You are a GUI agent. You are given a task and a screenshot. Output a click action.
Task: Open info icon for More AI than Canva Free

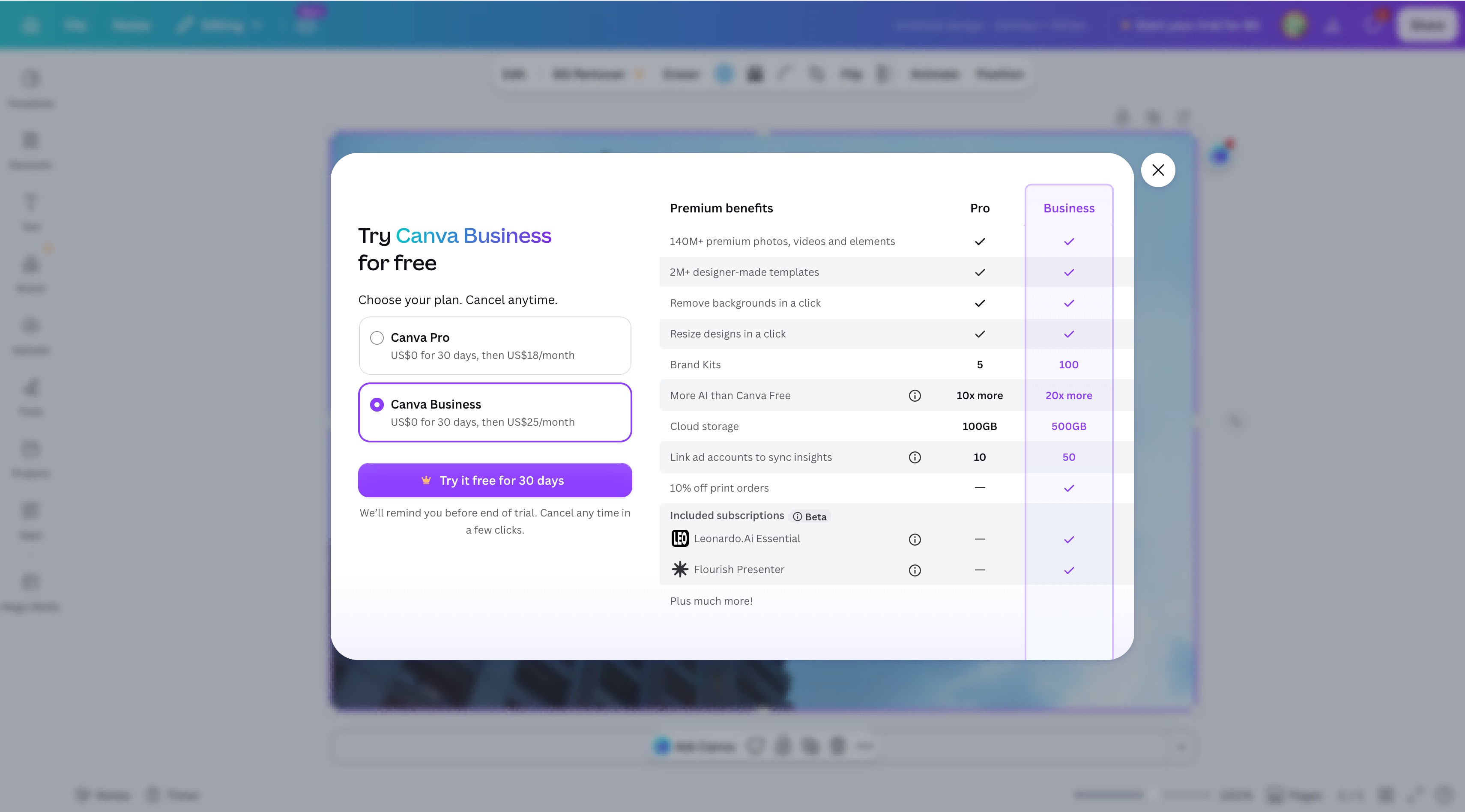tap(915, 396)
